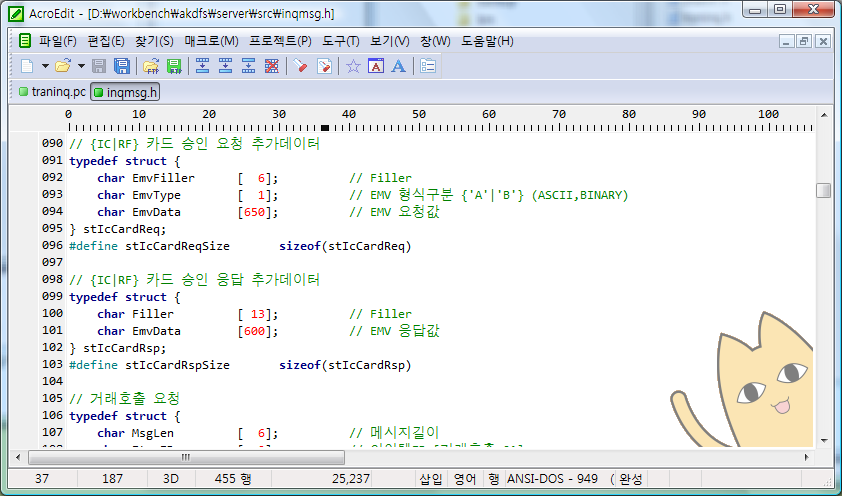Screen dimensions: 842x496
Task: Switch to the traninq.pc tab
Action: point(52,92)
